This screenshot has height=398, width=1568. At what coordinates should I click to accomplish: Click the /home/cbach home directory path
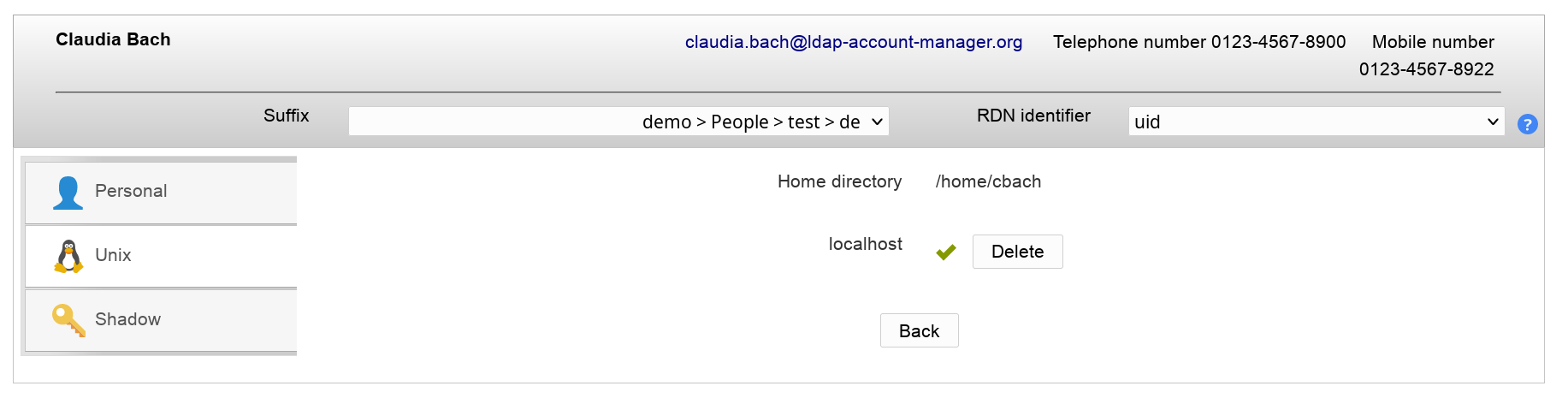point(988,181)
